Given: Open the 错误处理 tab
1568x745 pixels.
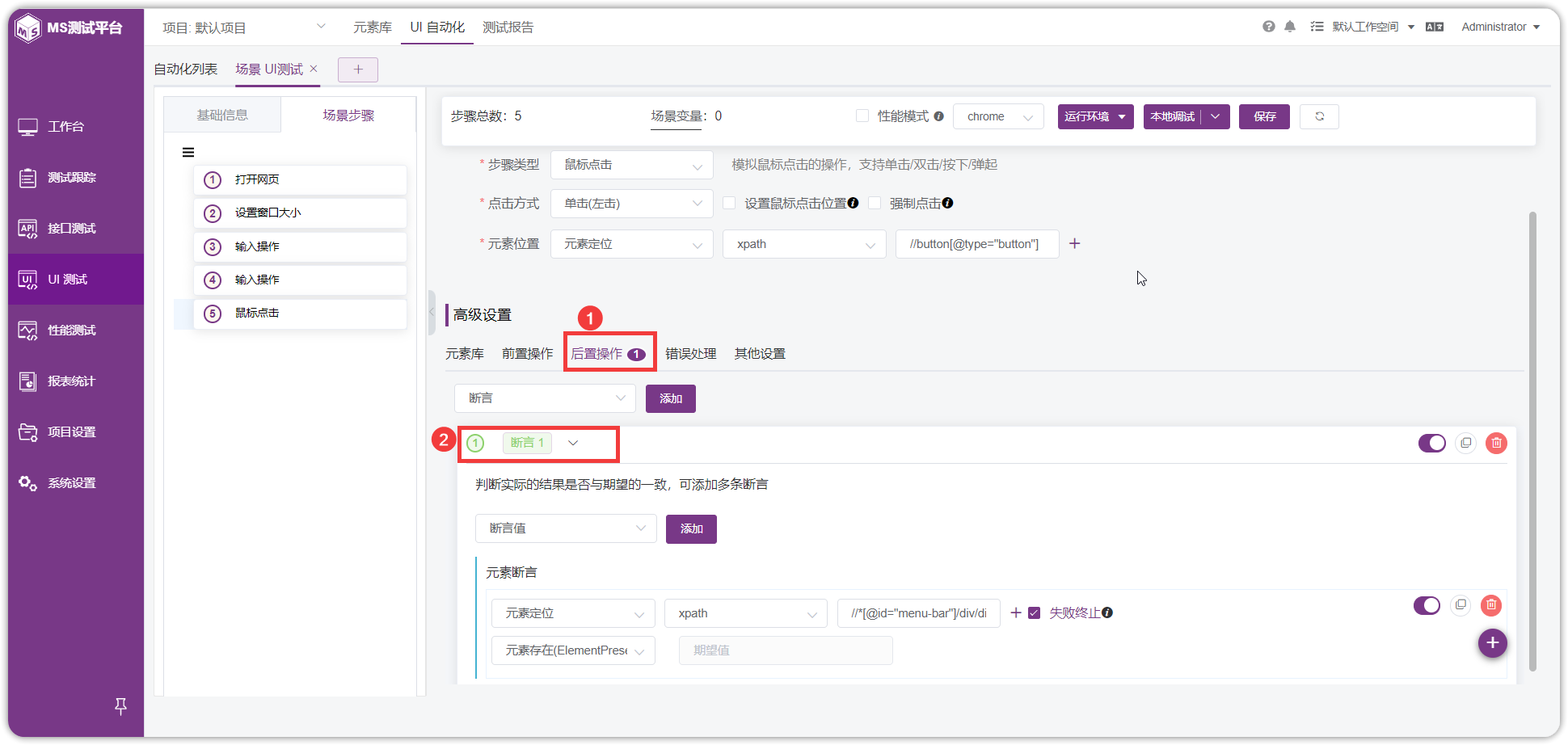Looking at the screenshot, I should coord(691,354).
